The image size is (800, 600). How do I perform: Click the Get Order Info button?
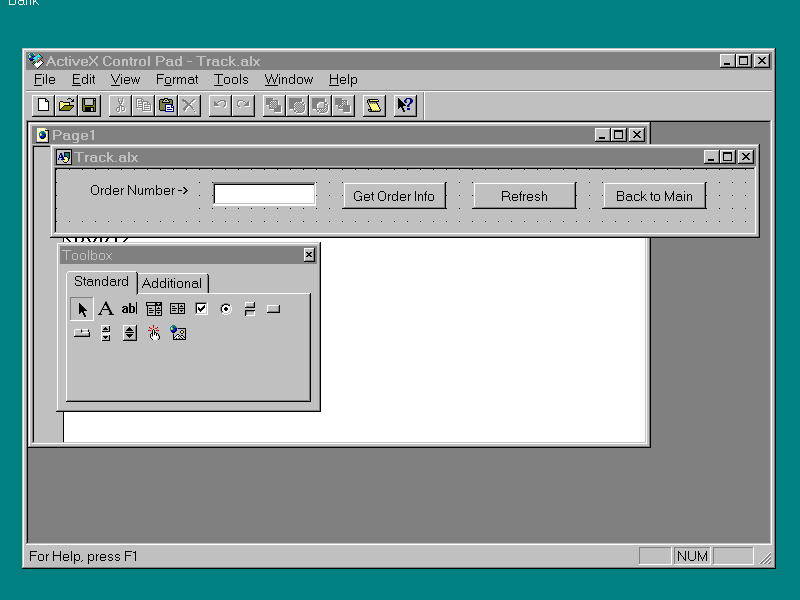click(x=394, y=196)
